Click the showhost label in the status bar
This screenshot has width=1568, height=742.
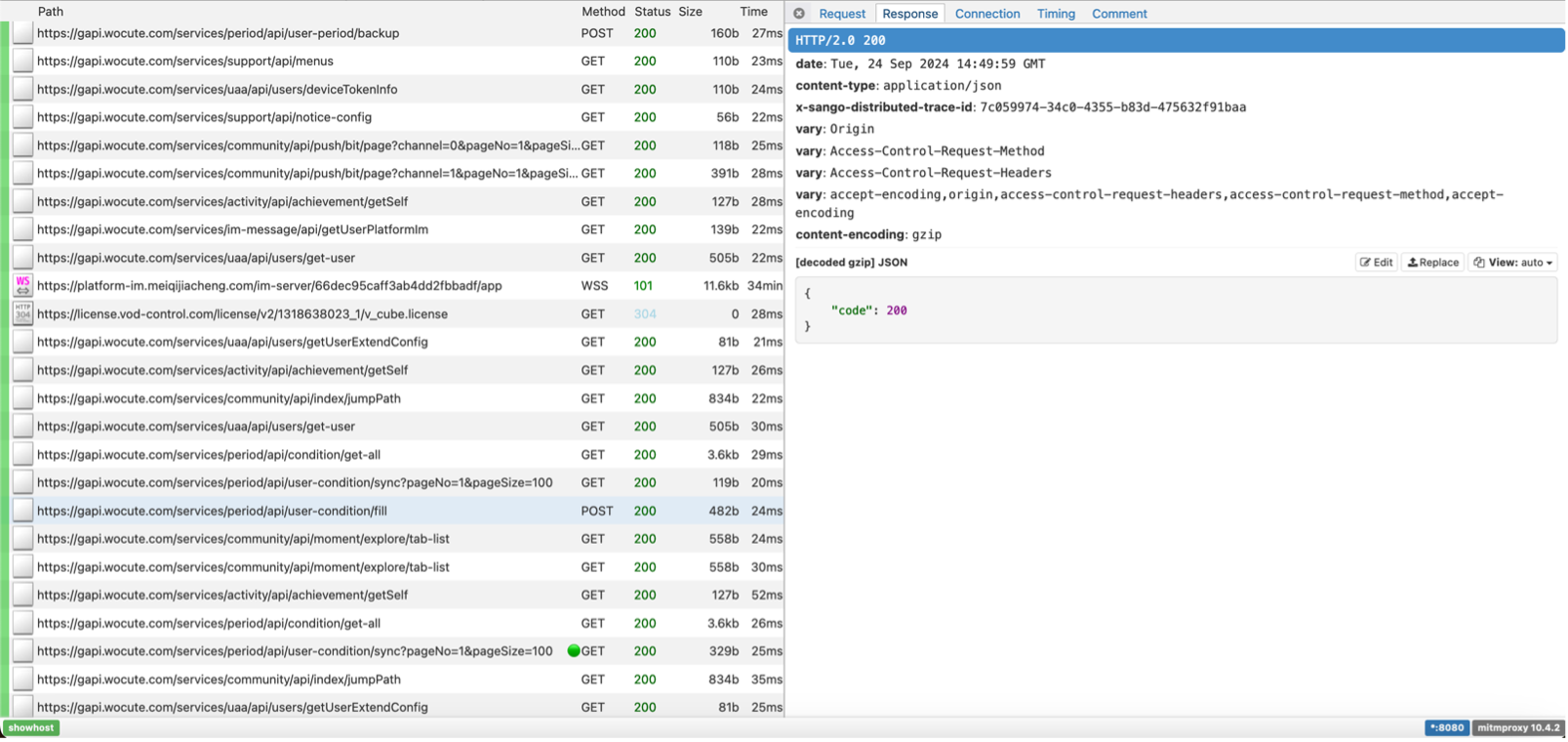(31, 727)
